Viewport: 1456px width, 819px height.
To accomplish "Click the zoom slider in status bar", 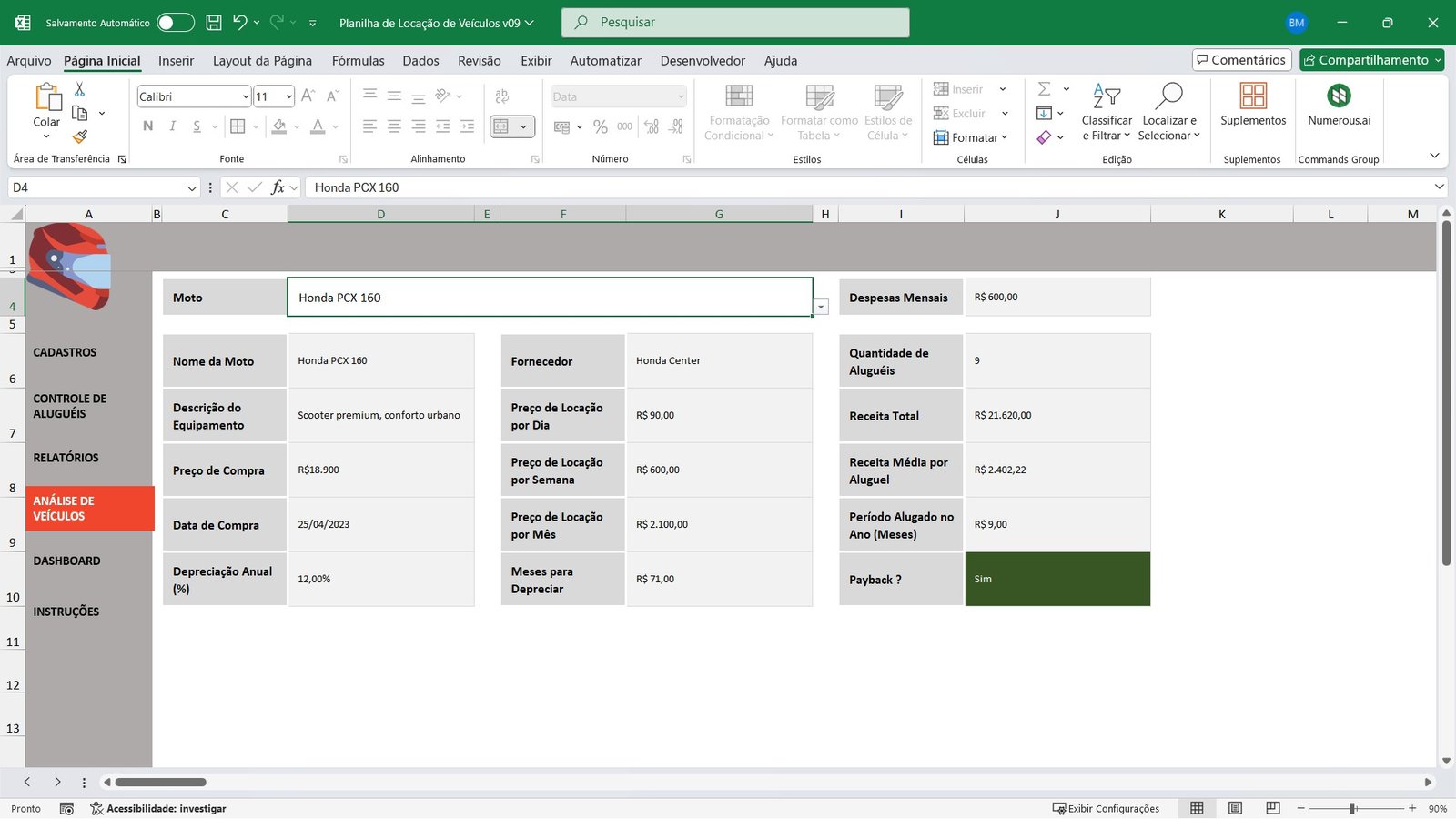I will tap(1353, 808).
